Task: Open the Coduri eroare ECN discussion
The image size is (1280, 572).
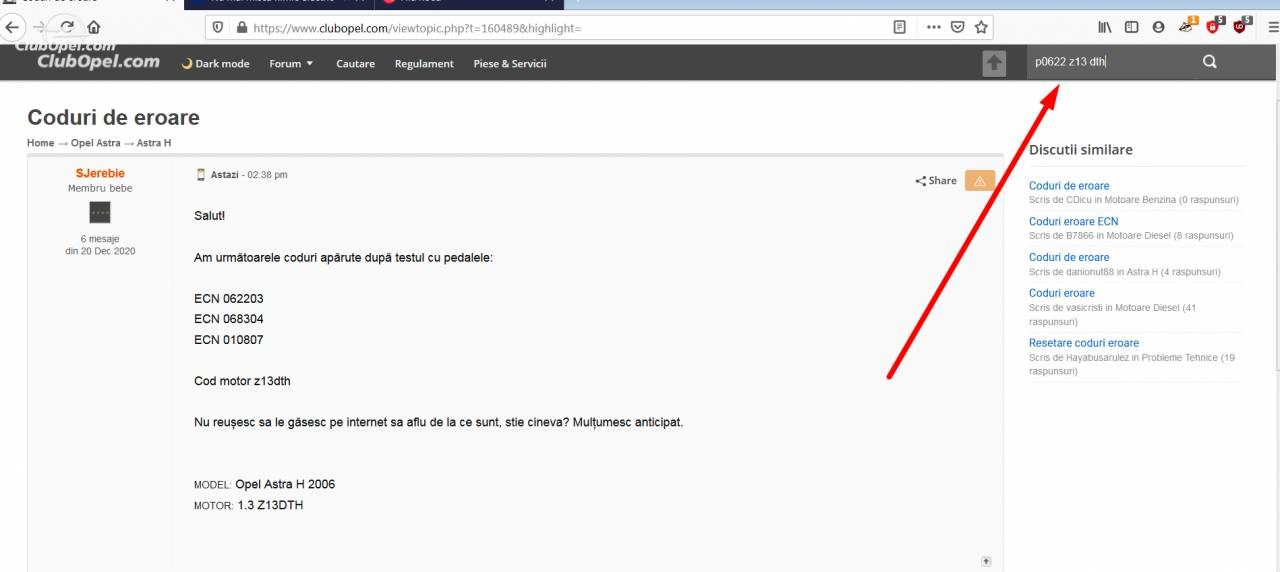Action: click(x=1074, y=222)
